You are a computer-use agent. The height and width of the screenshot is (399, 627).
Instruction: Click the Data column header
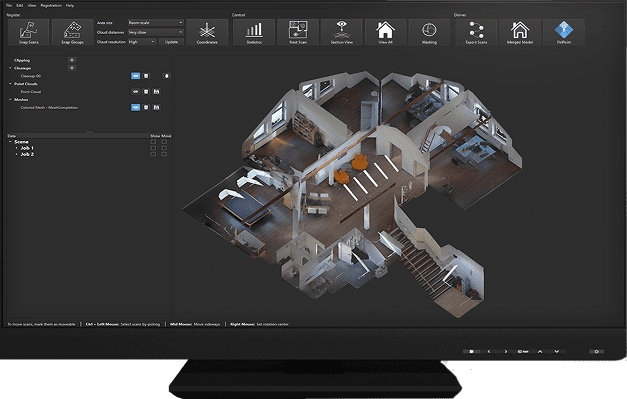pyautogui.click(x=12, y=136)
